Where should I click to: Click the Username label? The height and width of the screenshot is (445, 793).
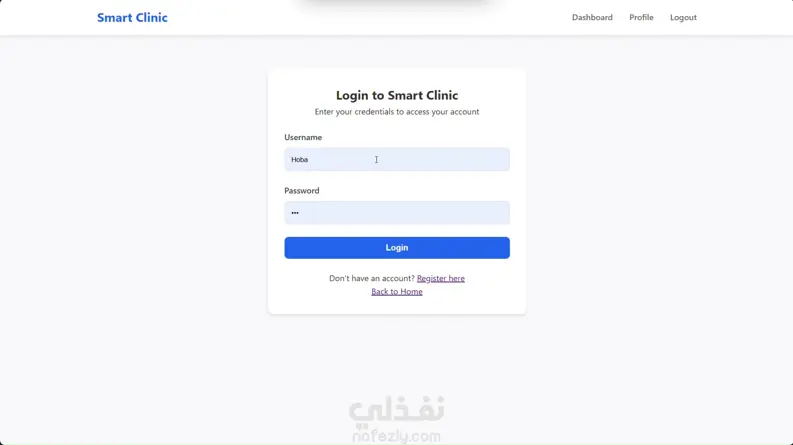click(x=303, y=138)
